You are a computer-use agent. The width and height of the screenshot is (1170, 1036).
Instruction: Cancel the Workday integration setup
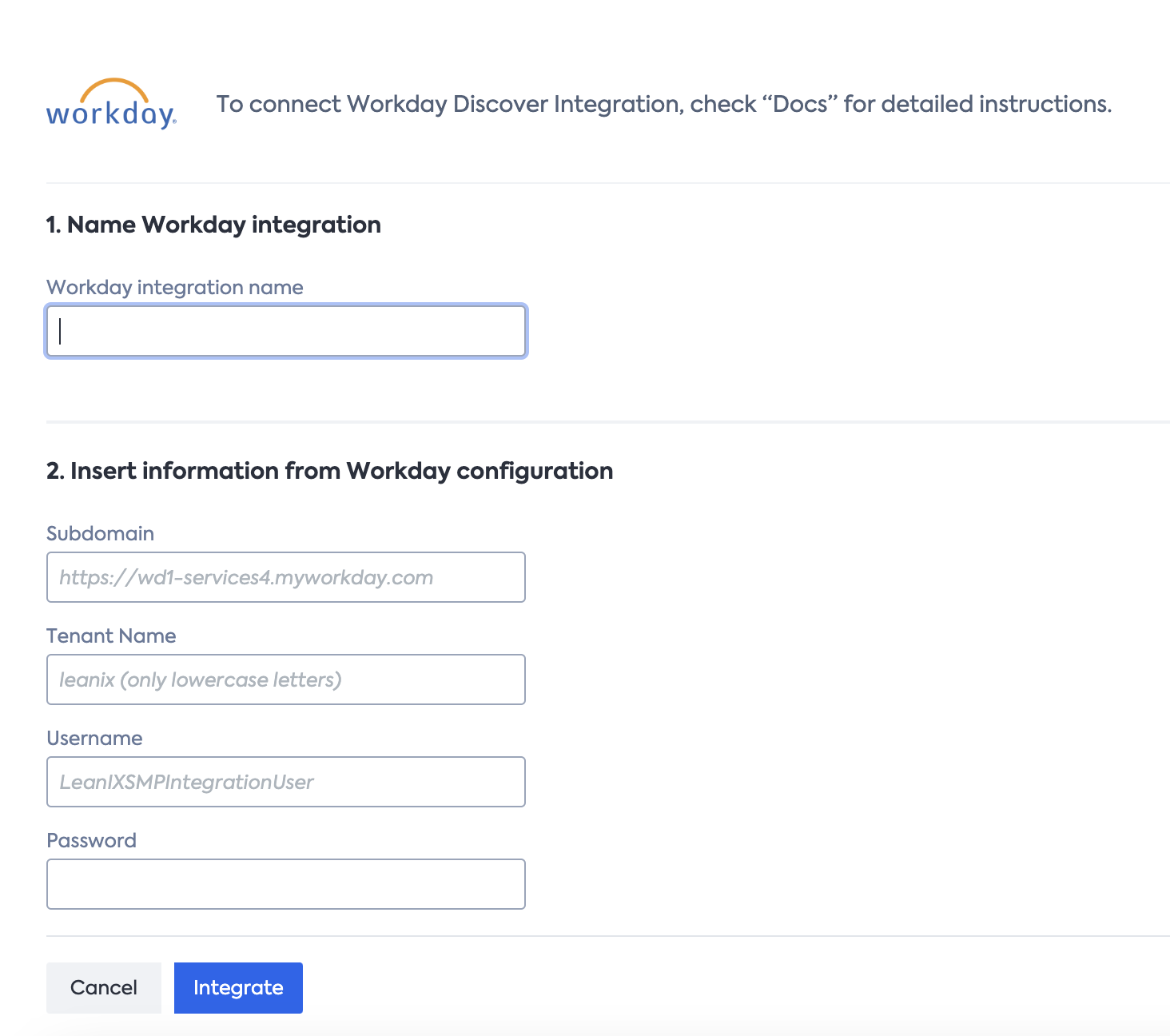(104, 988)
